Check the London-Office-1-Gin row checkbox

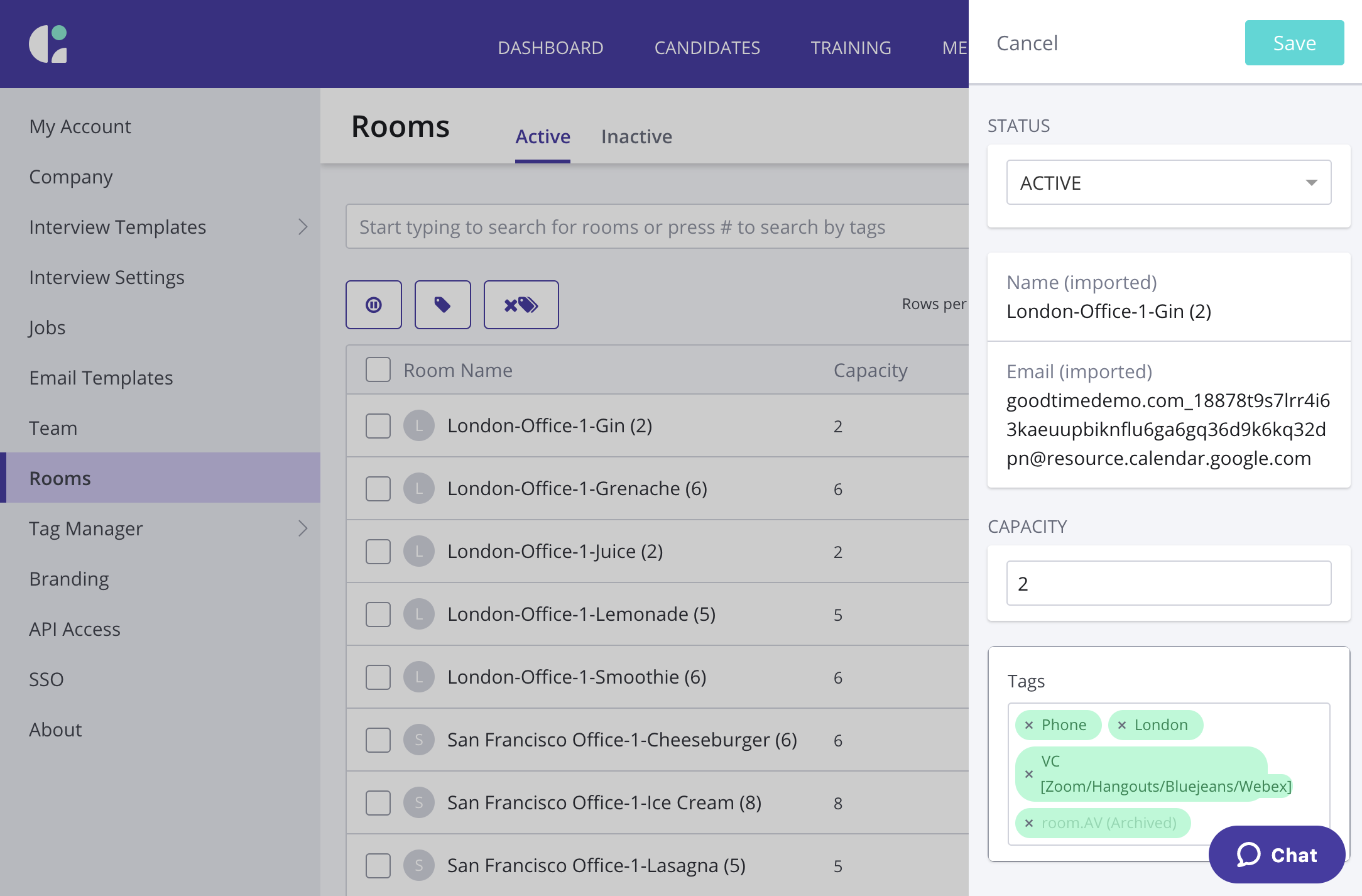pyautogui.click(x=378, y=426)
